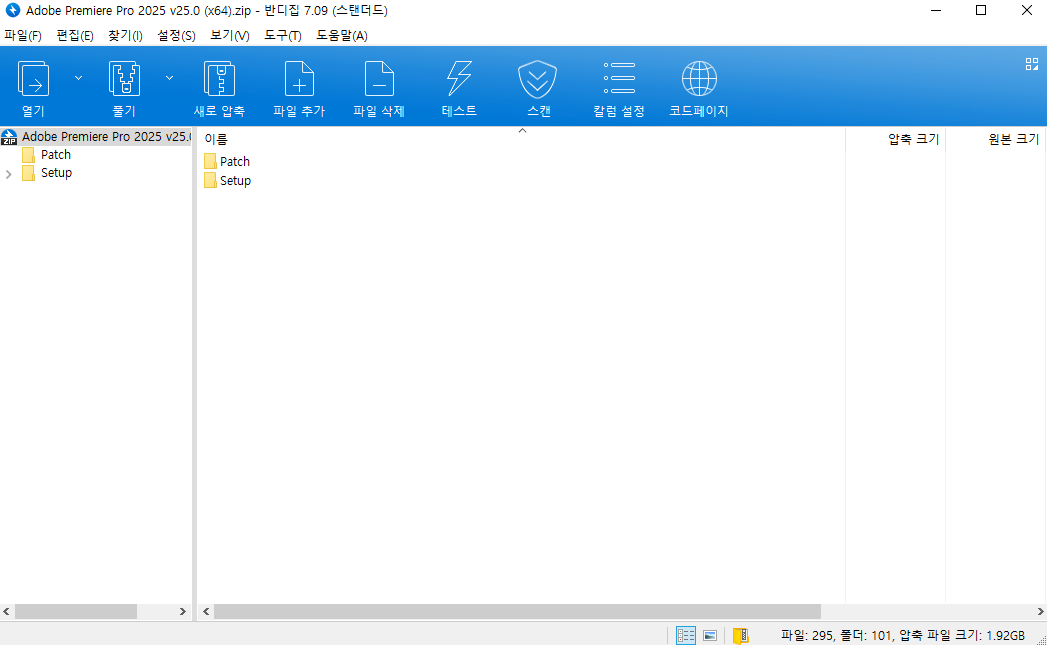Click the 새로 압축 (New archive) icon
Screen dimensions: 1047x645
(219, 79)
